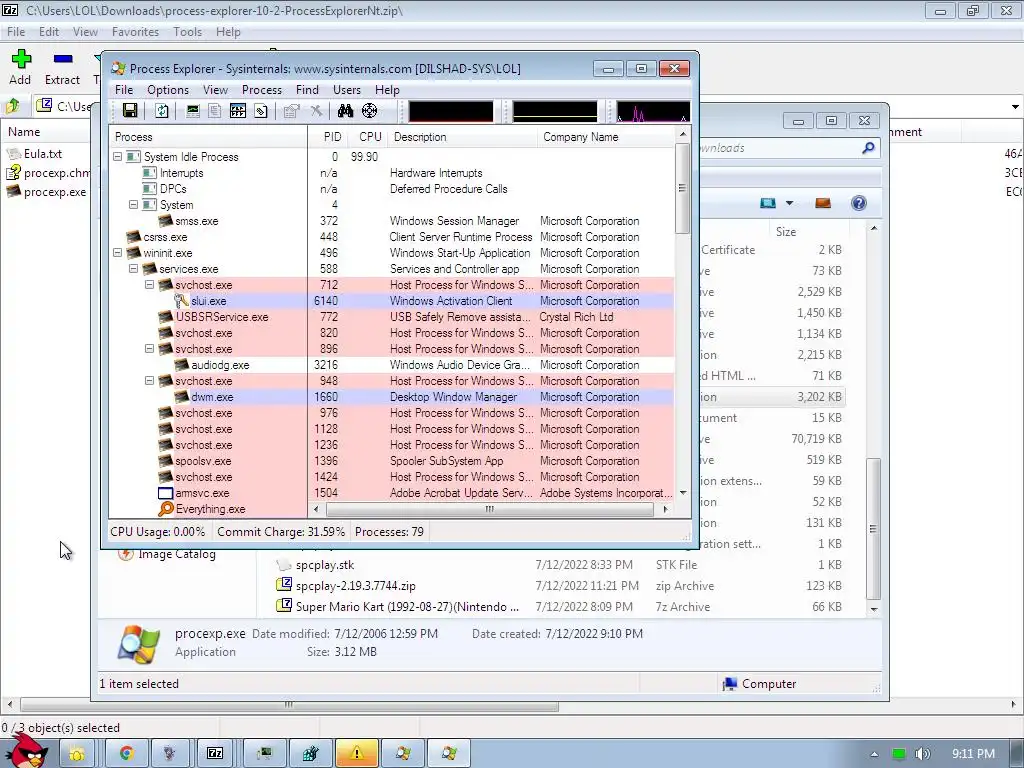
Task: Click the CPU usage mini graph
Action: pos(451,111)
